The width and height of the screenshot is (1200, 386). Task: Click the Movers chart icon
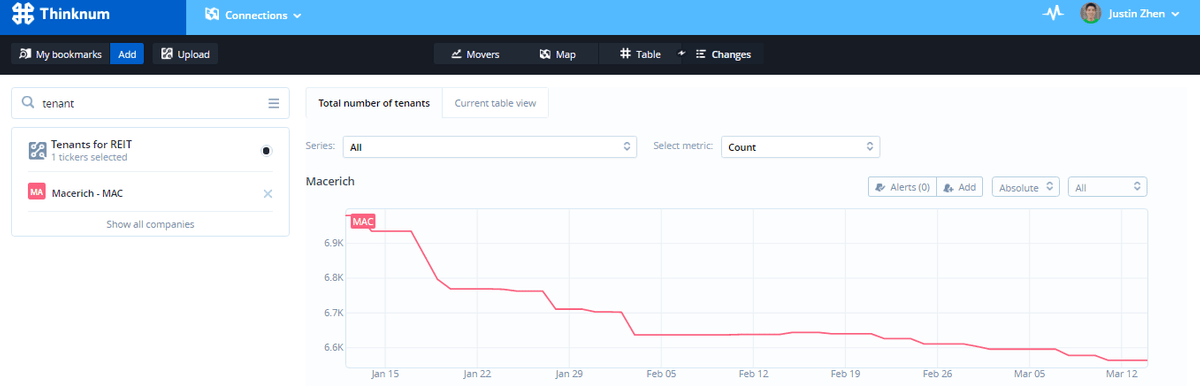(456, 54)
